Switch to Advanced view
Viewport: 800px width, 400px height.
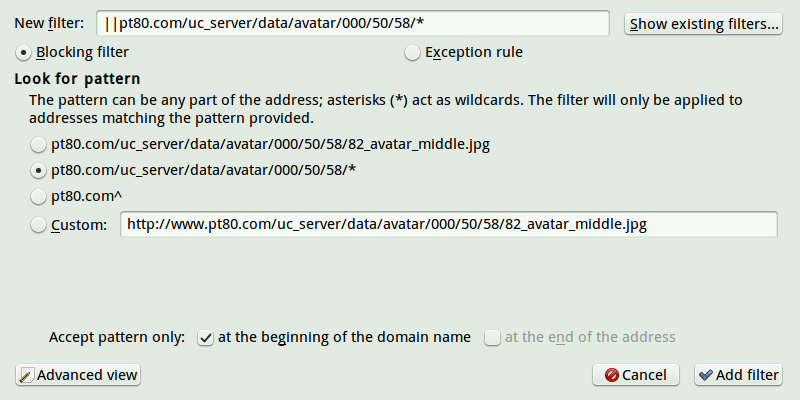point(78,375)
